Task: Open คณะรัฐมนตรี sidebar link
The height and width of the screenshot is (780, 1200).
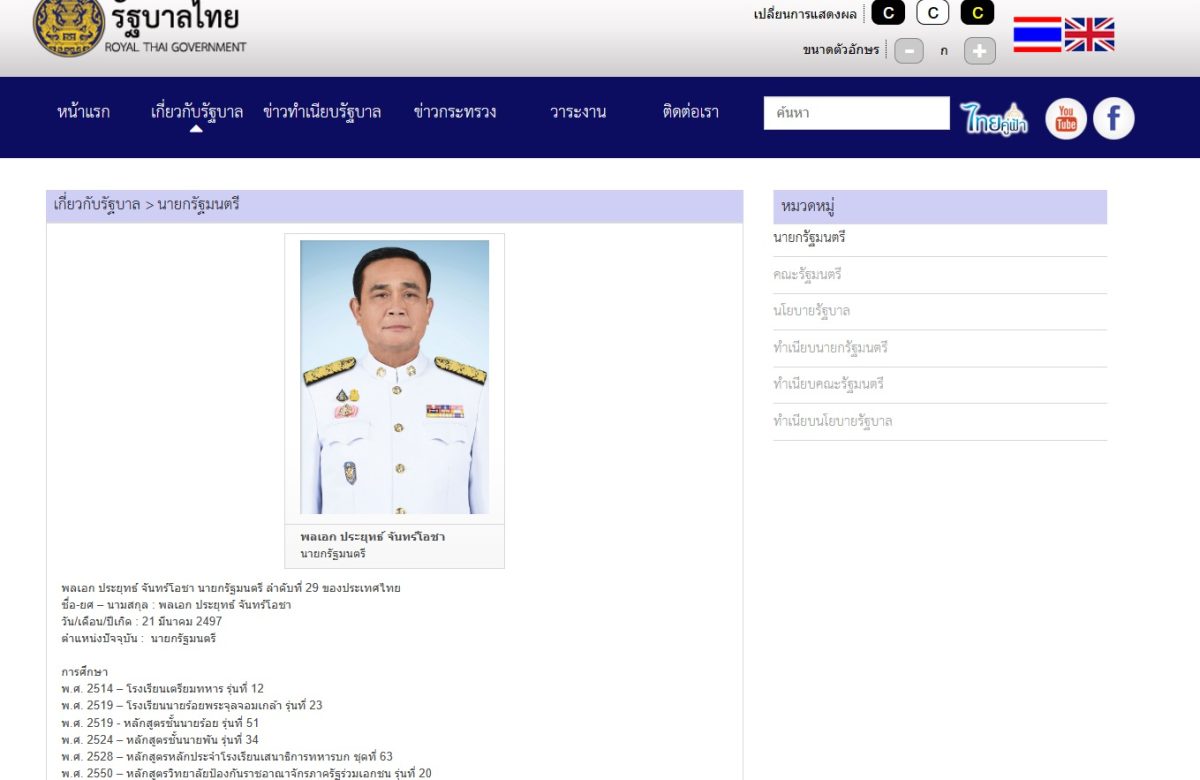Action: [x=807, y=274]
